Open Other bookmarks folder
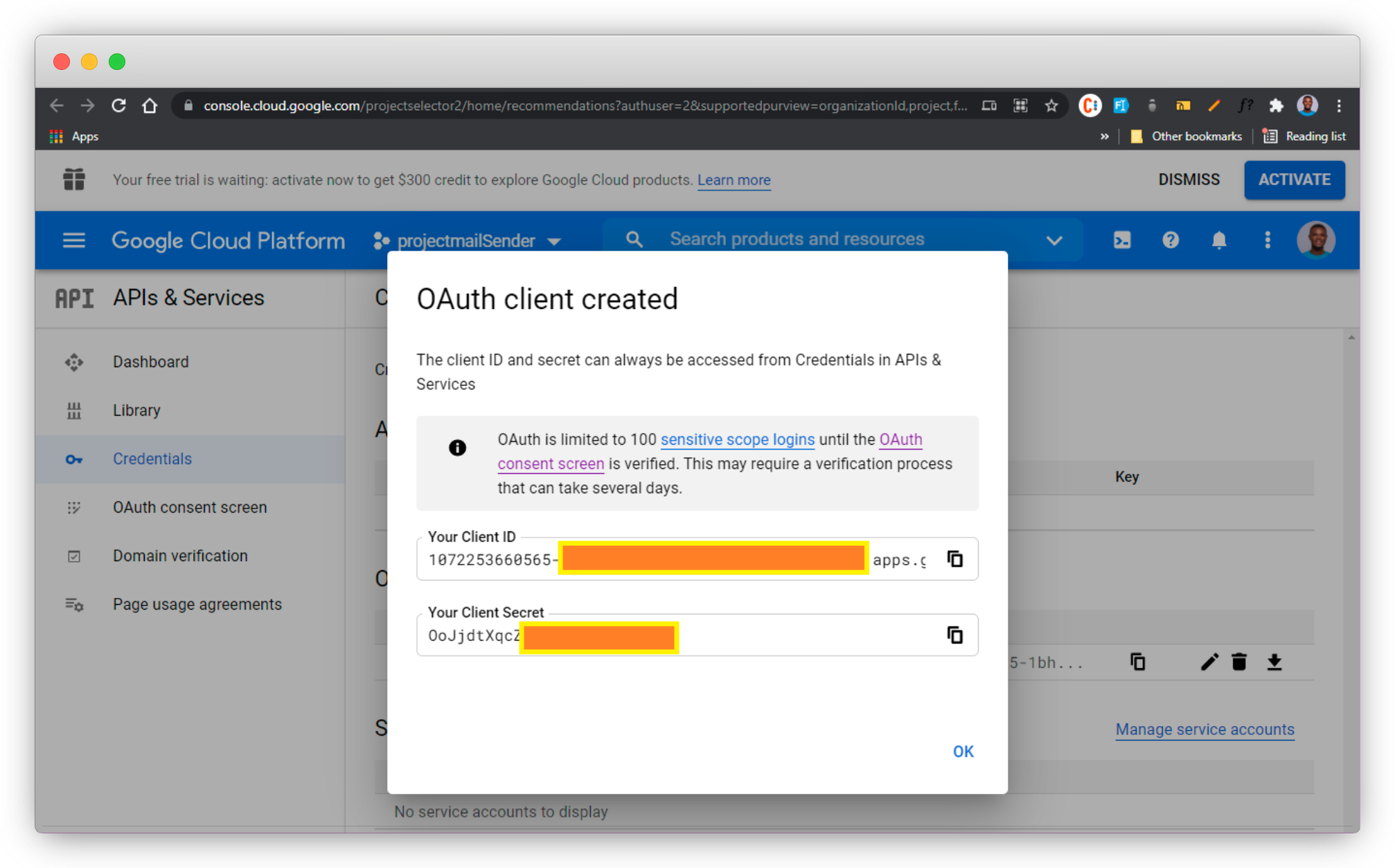This screenshot has height=868, width=1395. point(1186,136)
